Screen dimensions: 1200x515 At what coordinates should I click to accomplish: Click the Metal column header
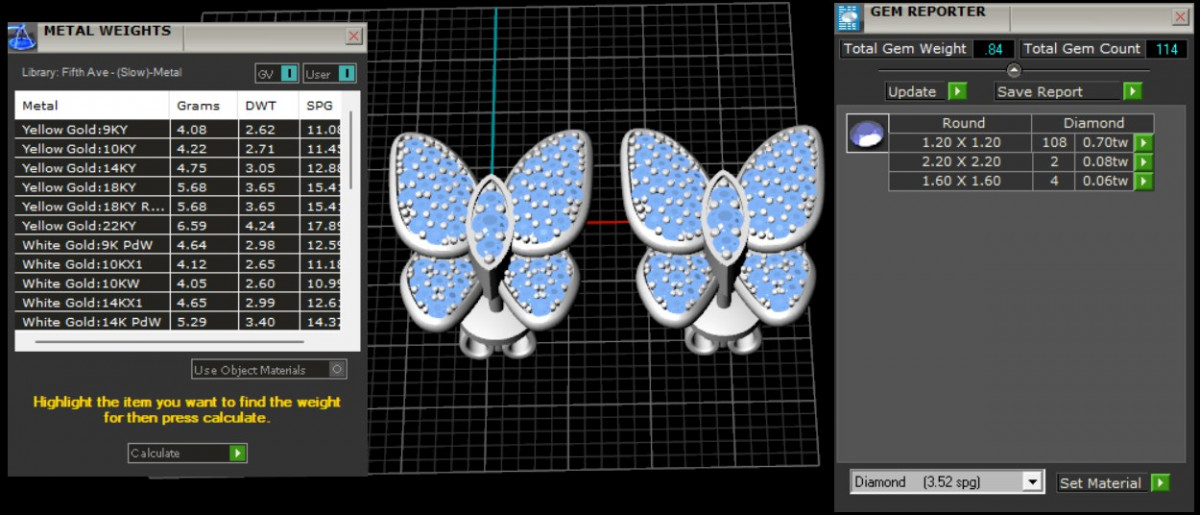[92, 105]
